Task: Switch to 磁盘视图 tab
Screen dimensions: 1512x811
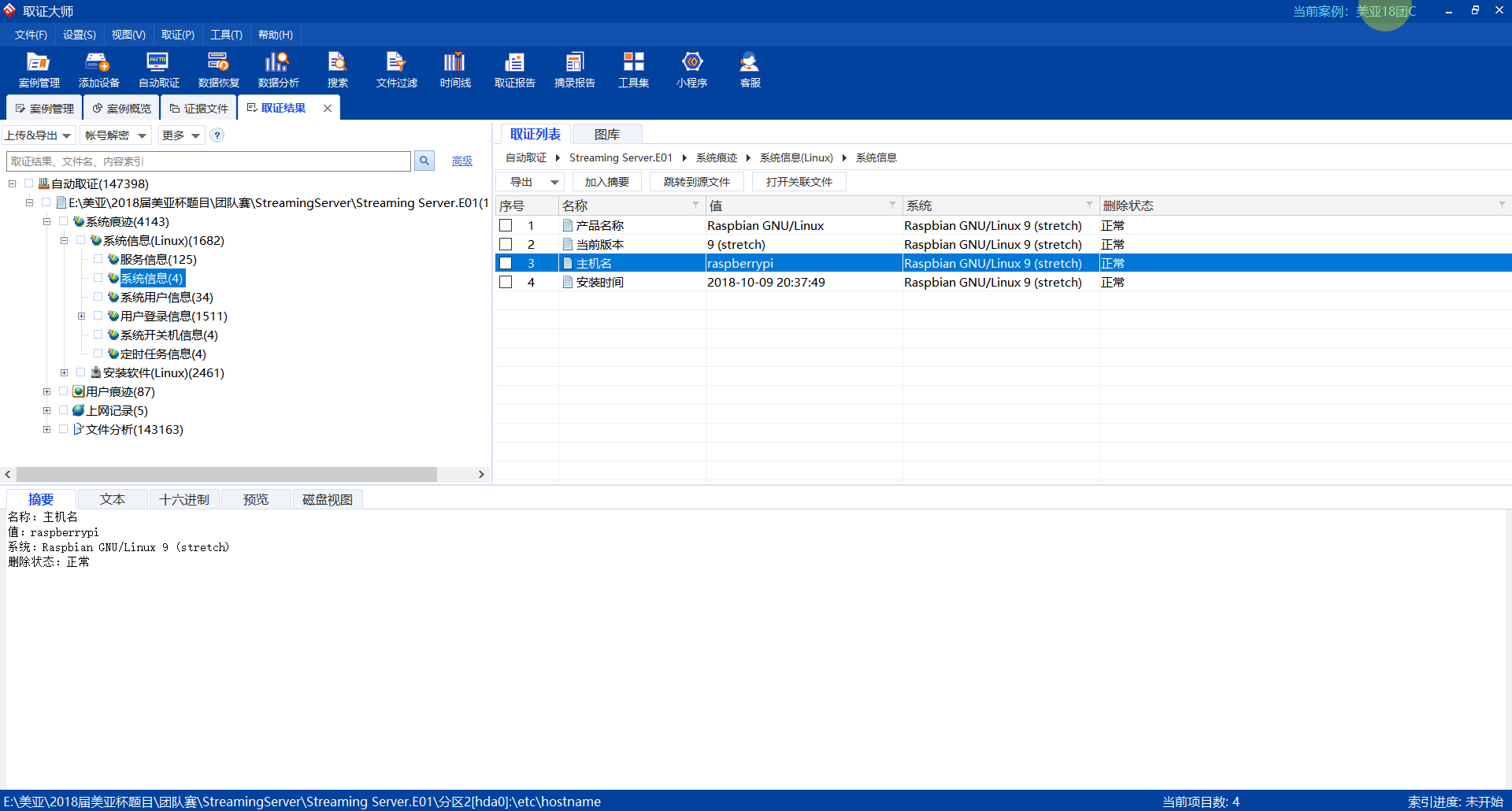Action: (x=328, y=499)
